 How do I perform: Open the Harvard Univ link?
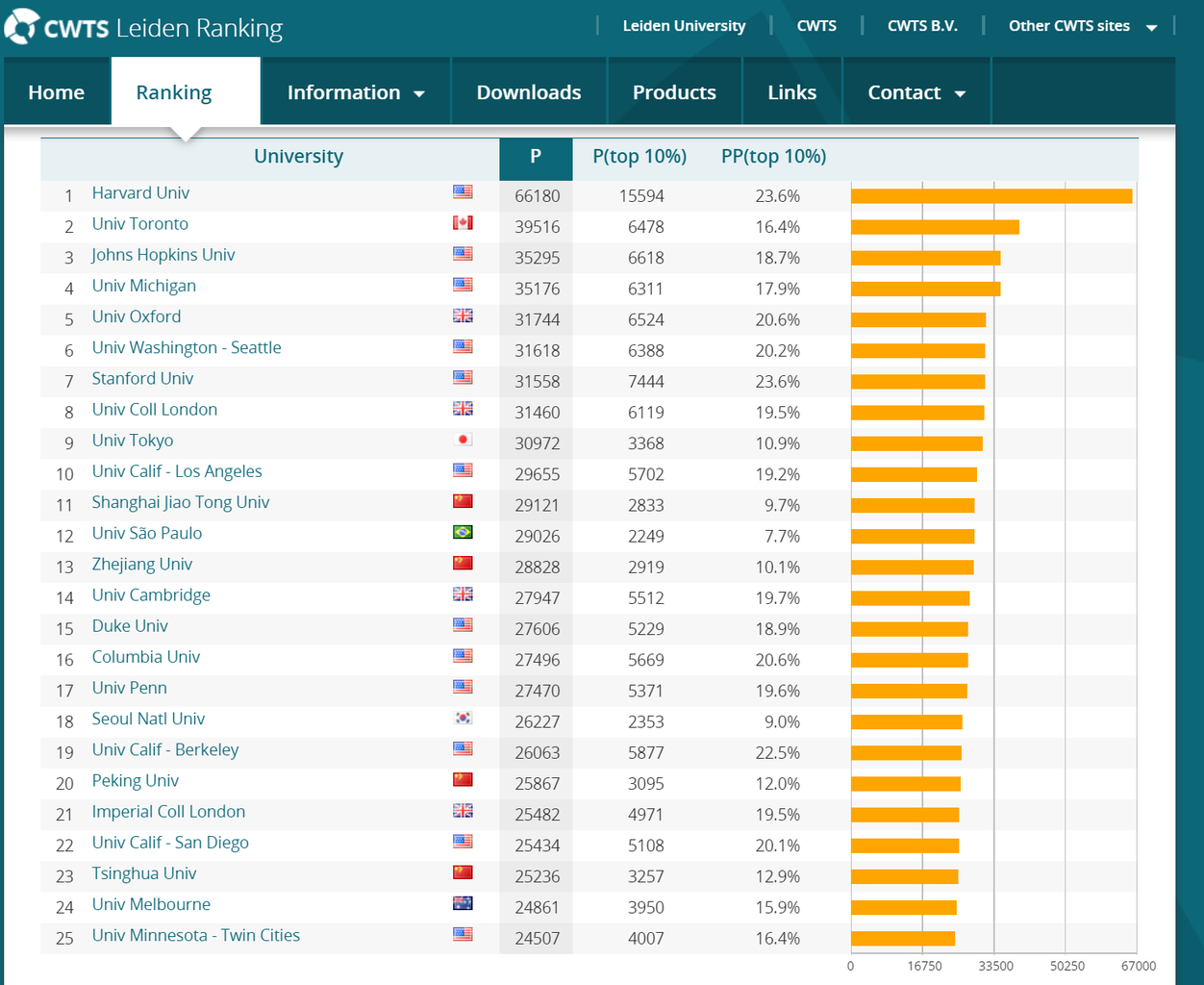click(x=140, y=192)
